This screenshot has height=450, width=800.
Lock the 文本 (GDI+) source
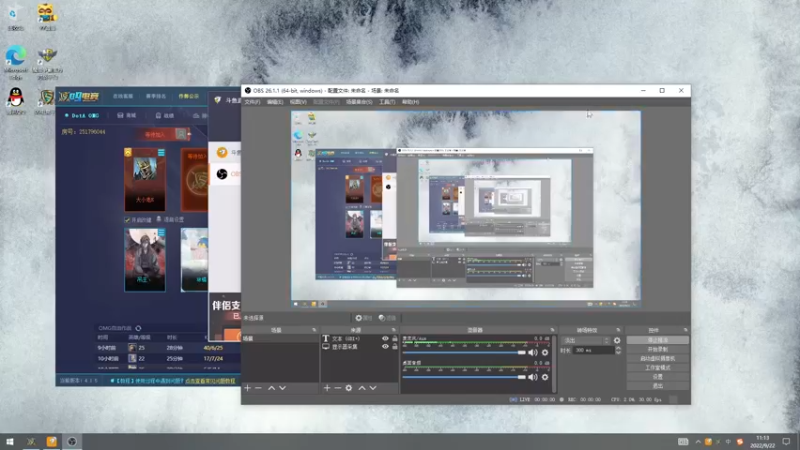(x=395, y=338)
